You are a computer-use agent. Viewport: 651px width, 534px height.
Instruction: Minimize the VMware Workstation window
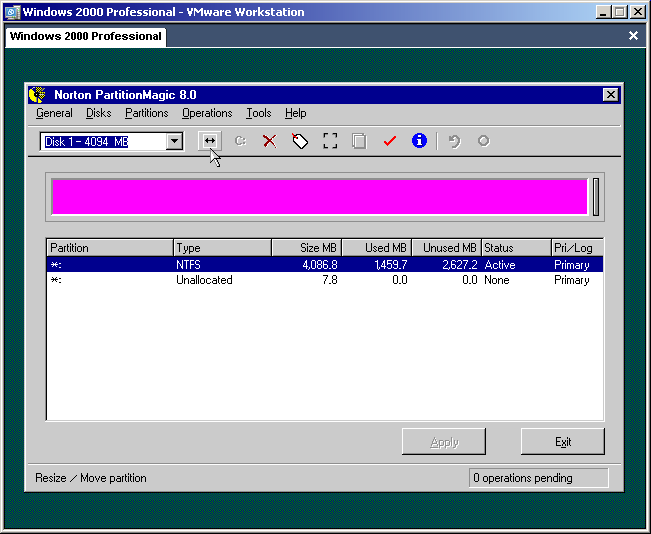tap(603, 12)
